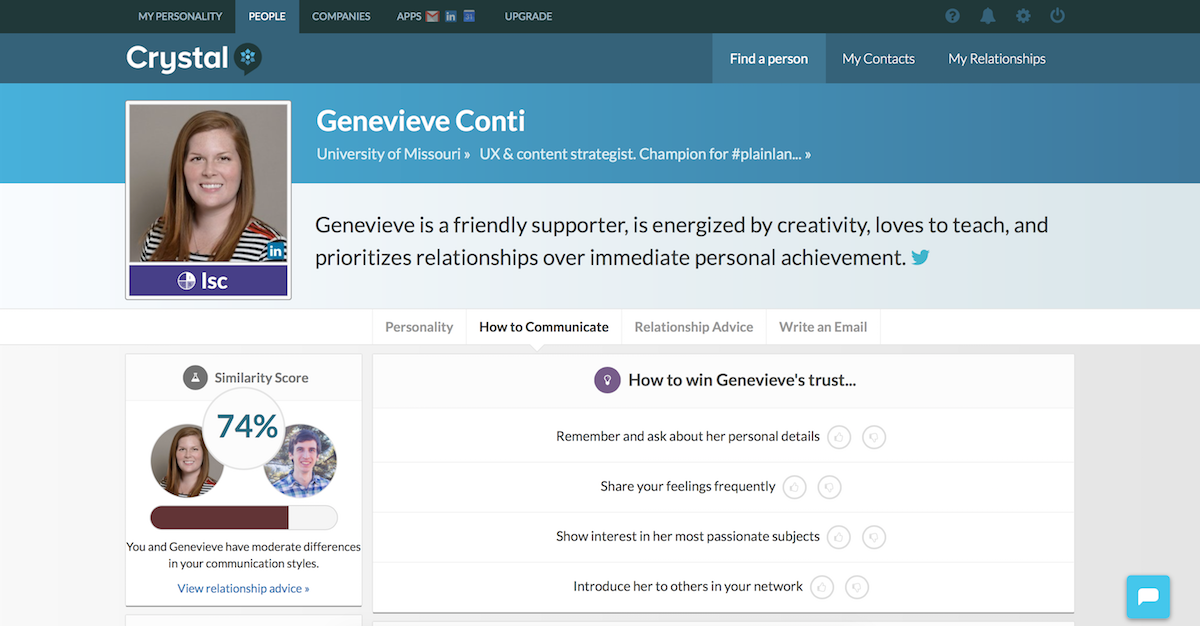Thumbs down 'Share your feelings frequently'

tap(829, 487)
